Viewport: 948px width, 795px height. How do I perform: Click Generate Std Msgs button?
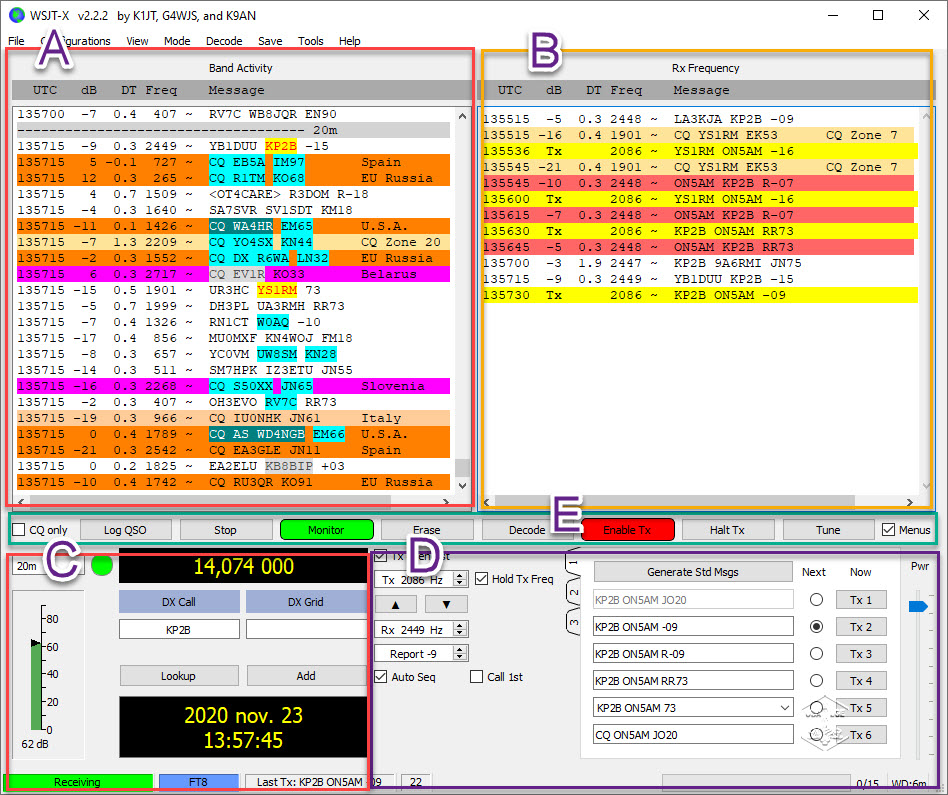point(693,571)
